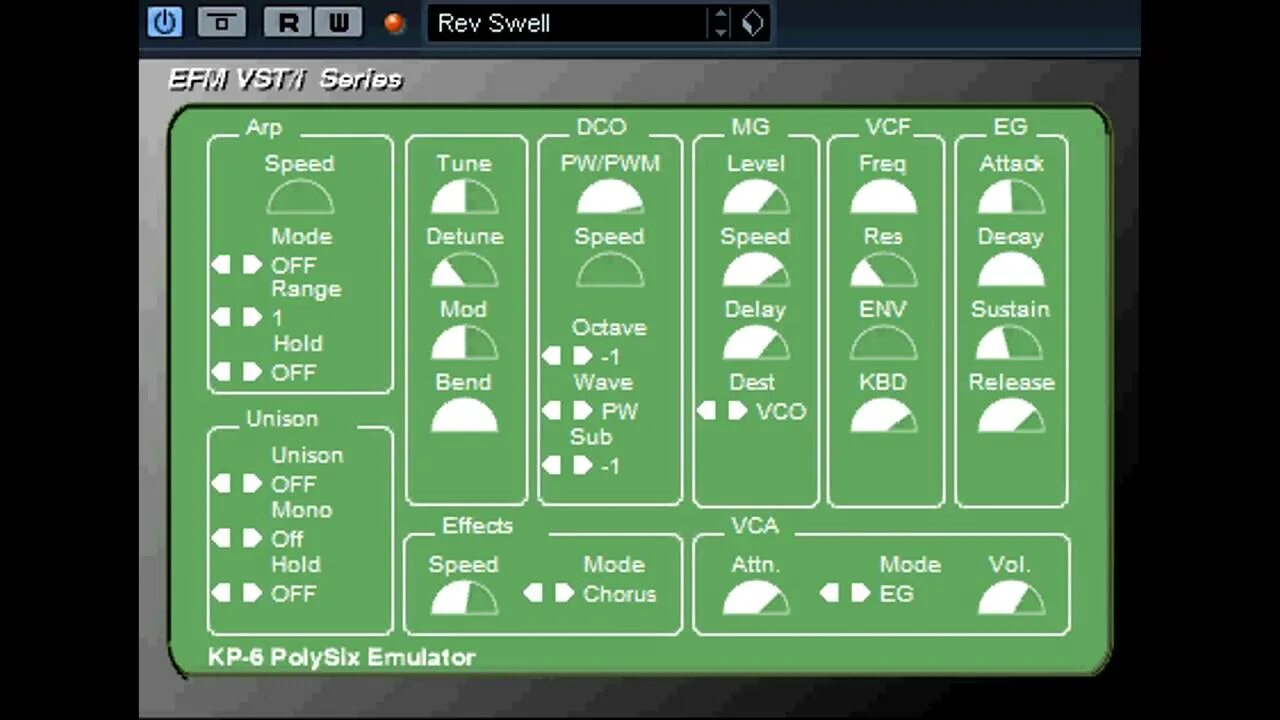Click the EG Decay knob
Screen dimensions: 1280x720
click(x=1011, y=271)
